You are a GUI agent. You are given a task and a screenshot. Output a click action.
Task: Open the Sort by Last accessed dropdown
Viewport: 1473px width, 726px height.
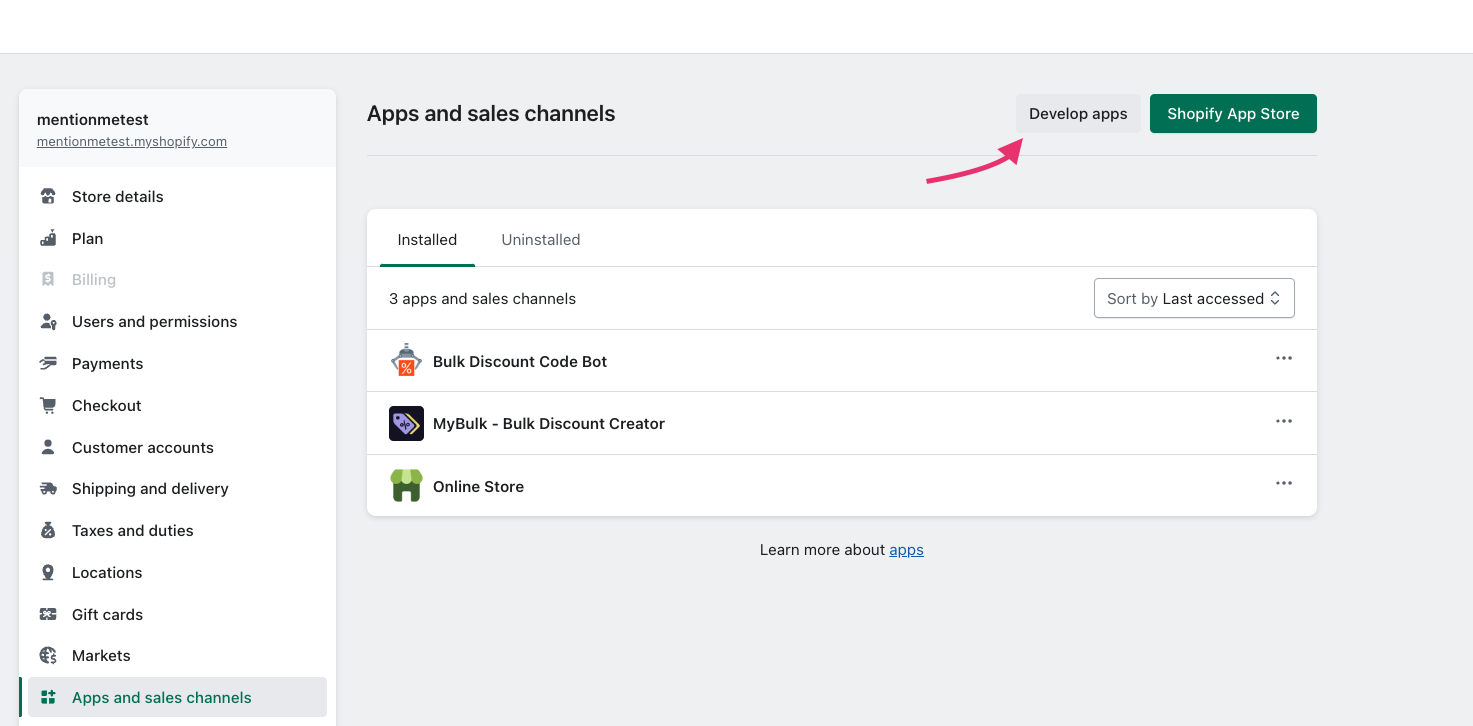(x=1194, y=298)
